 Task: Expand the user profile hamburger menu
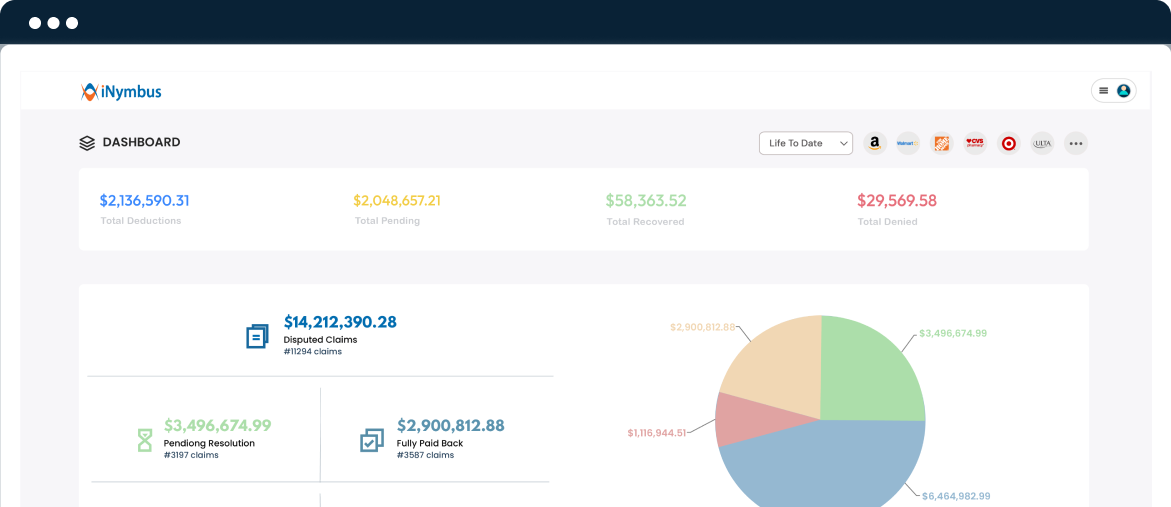pos(1104,91)
